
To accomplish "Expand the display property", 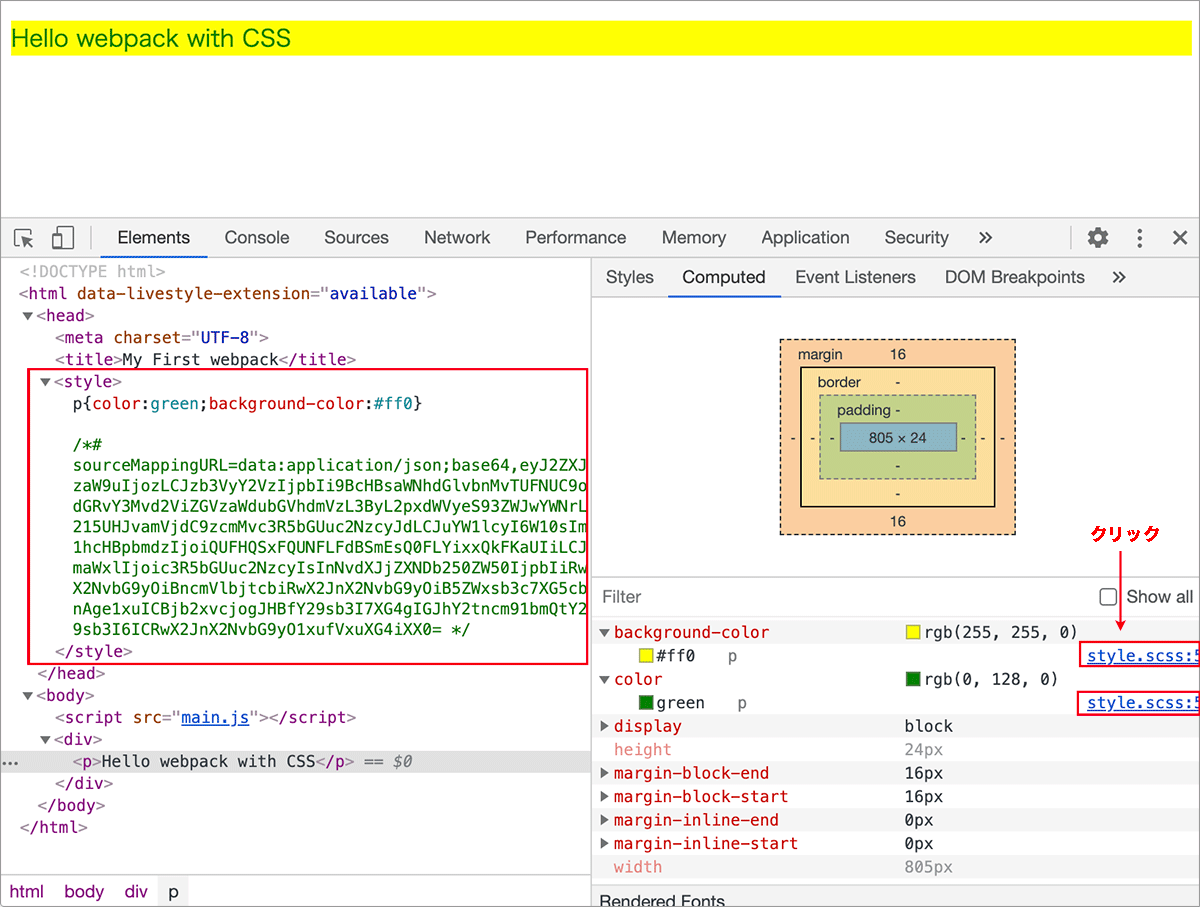I will point(604,727).
